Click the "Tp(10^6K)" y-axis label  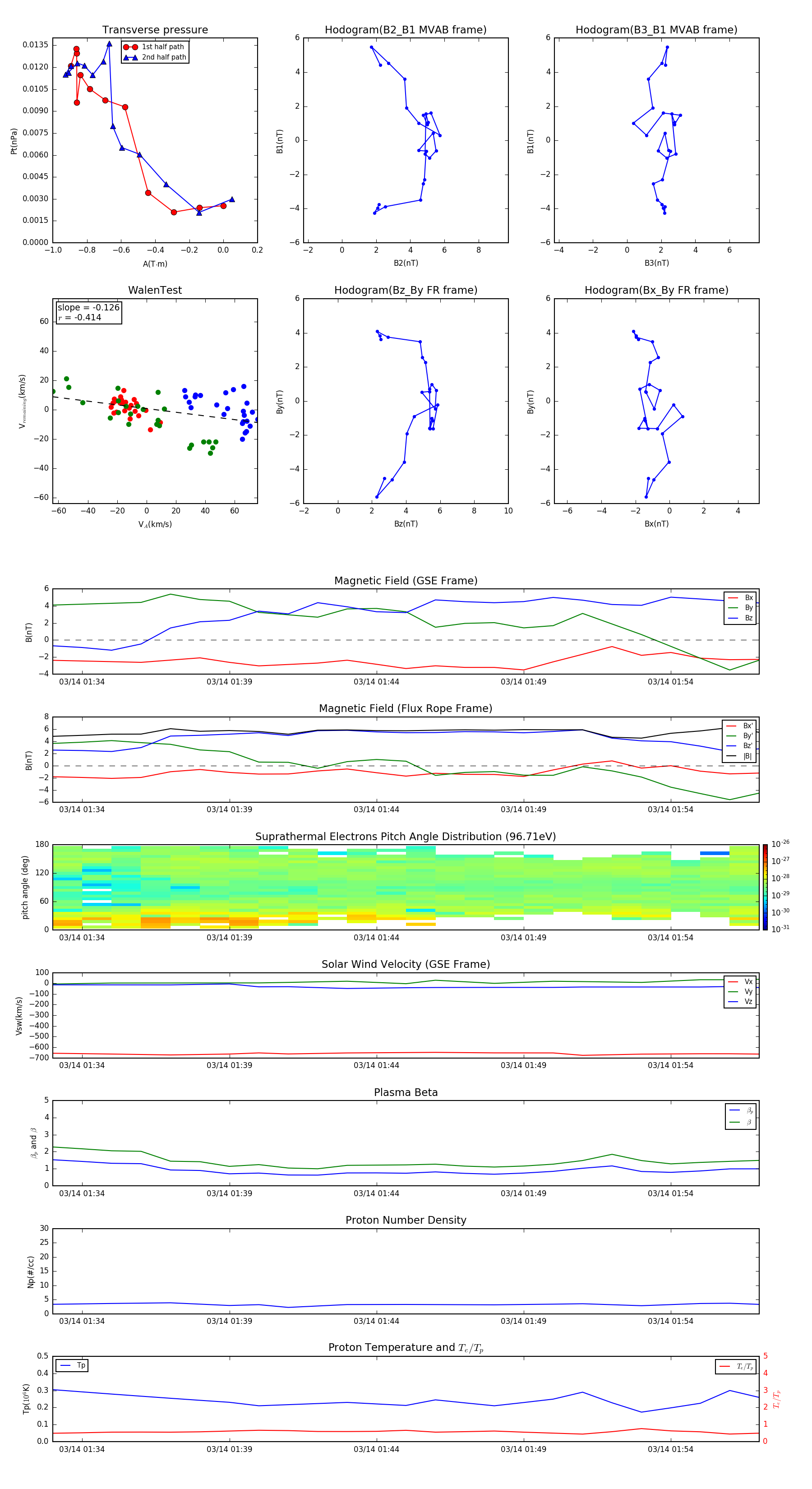(x=25, y=1399)
